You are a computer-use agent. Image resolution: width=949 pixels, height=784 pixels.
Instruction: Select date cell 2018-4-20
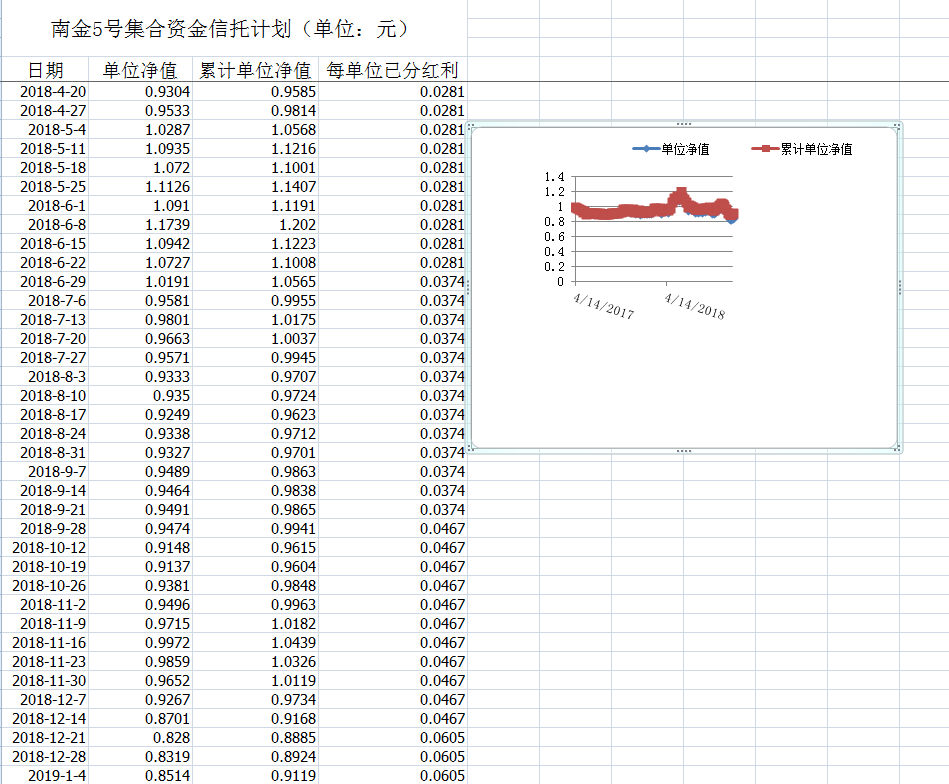[x=45, y=91]
